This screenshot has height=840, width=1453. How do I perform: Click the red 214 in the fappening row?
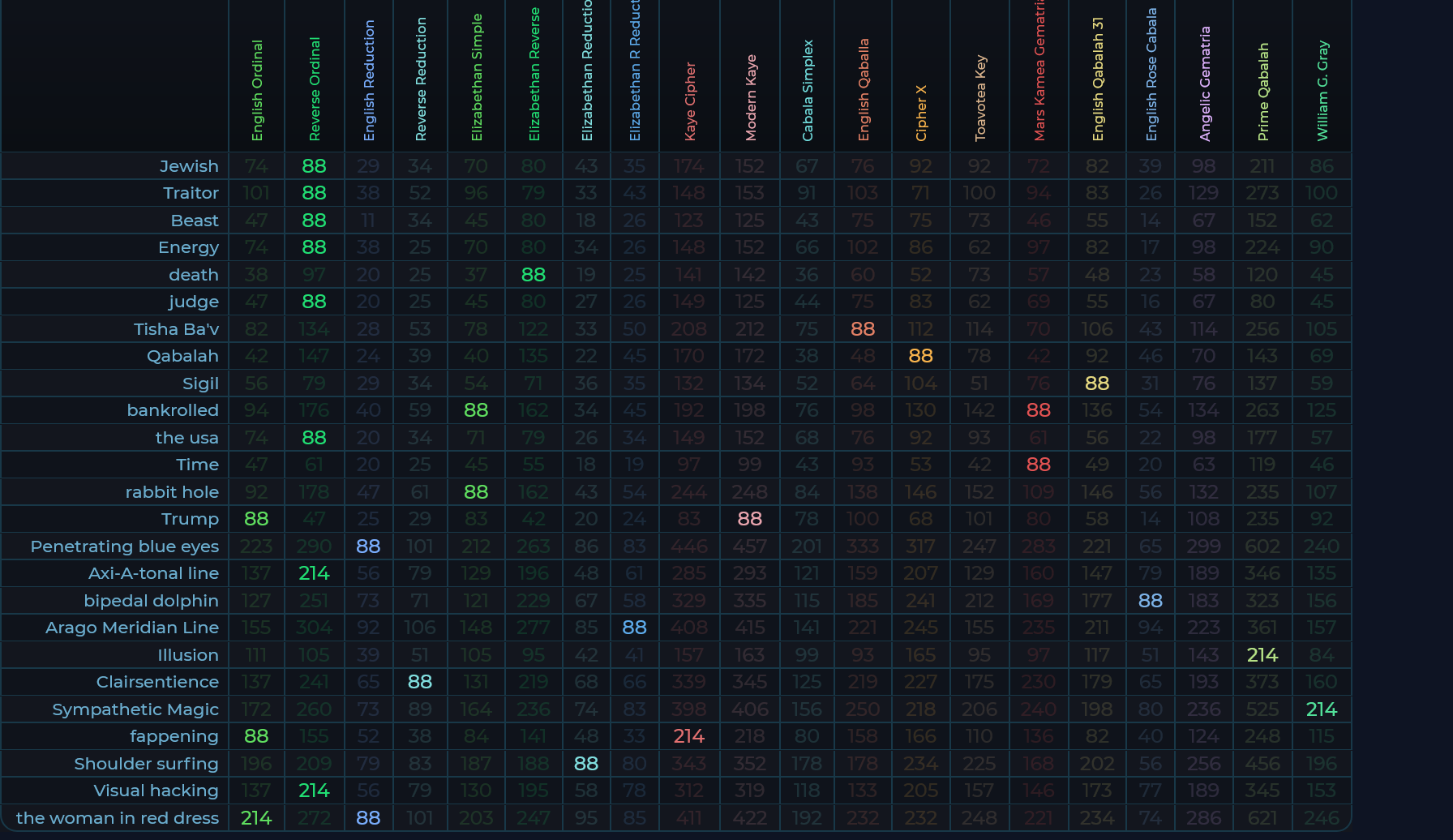click(x=689, y=736)
